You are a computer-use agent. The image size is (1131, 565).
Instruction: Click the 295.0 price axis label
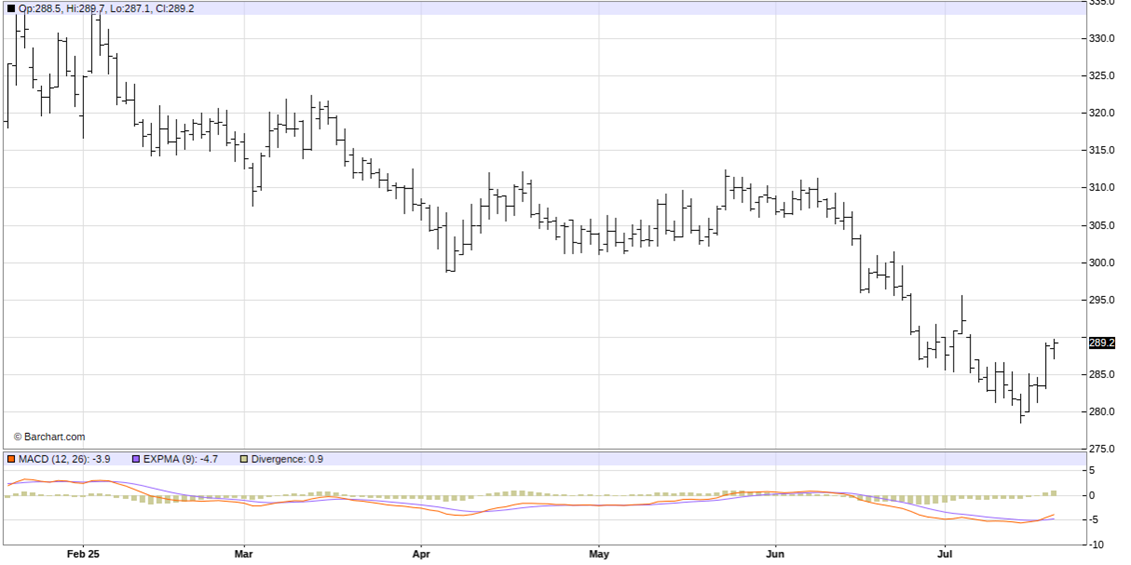pyautogui.click(x=1104, y=300)
